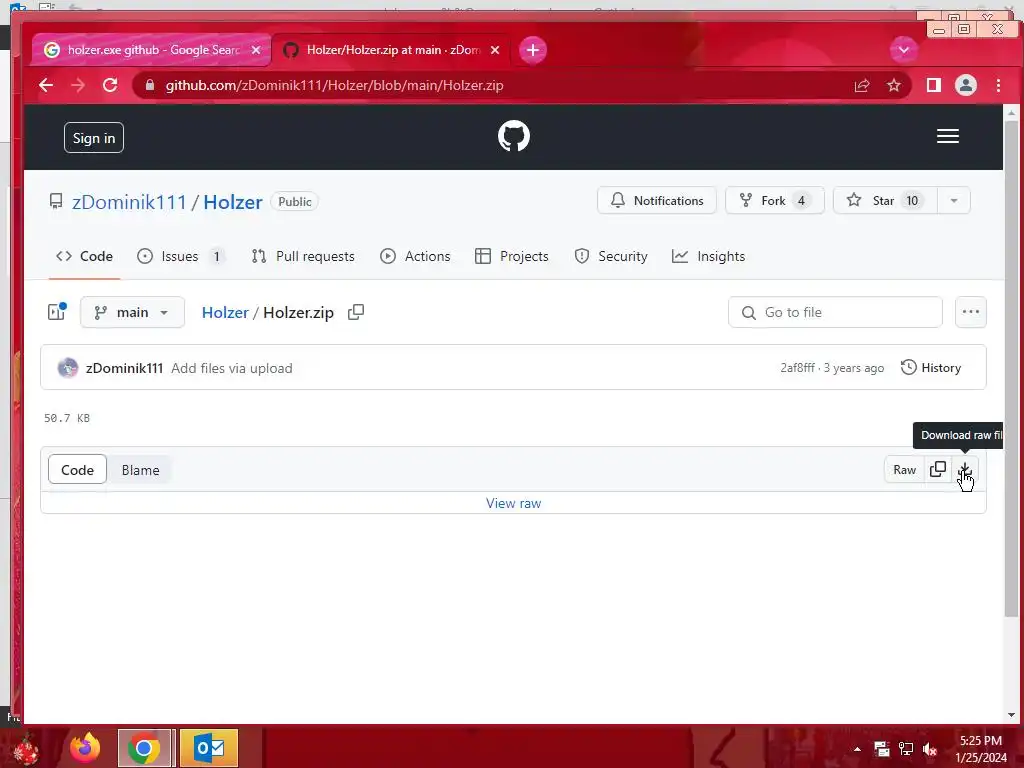Open commit hash 2af8fff
This screenshot has height=768, width=1024.
pyautogui.click(x=797, y=368)
